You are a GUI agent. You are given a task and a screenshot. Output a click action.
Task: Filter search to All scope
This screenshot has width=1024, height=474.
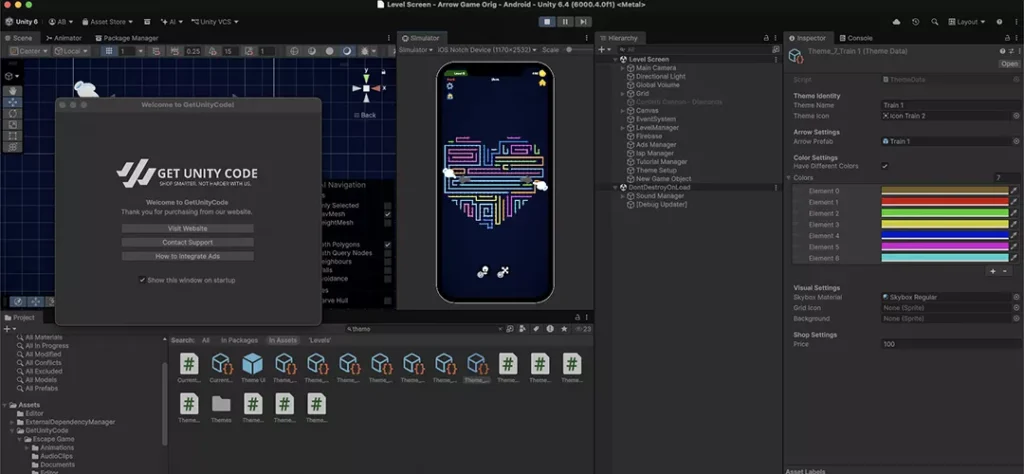tap(206, 340)
